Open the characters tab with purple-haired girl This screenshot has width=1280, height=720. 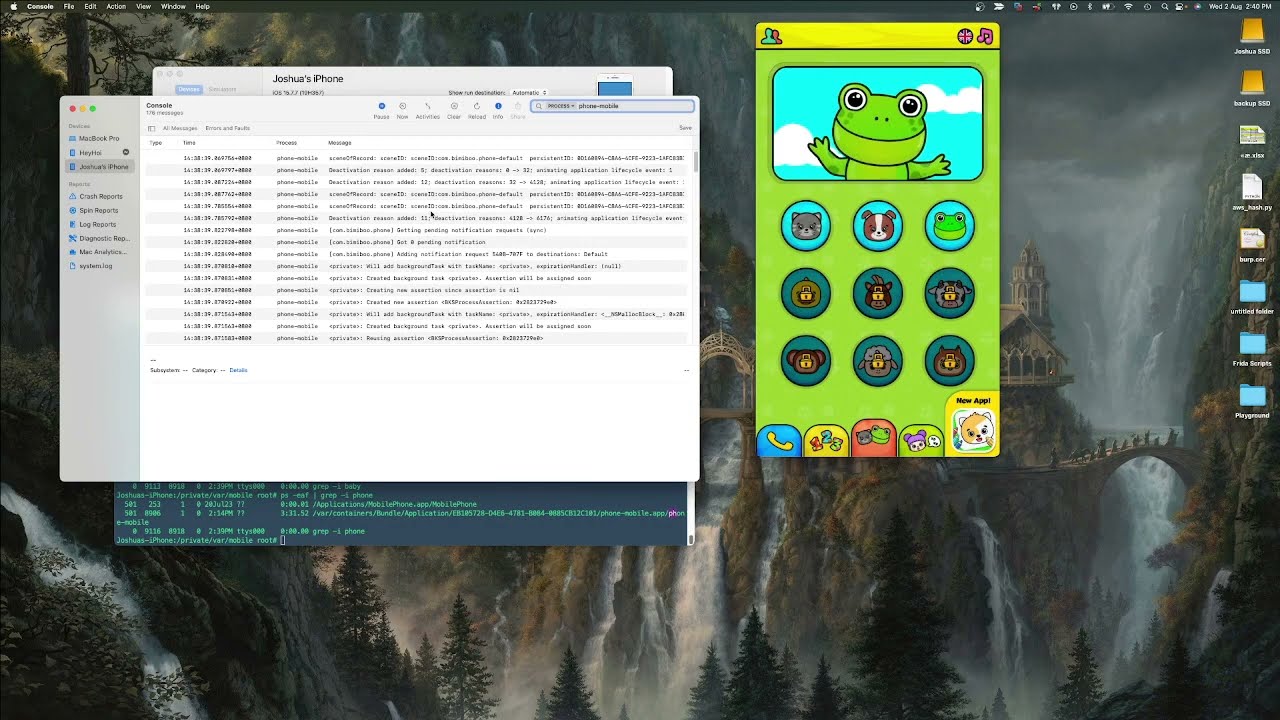click(921, 440)
